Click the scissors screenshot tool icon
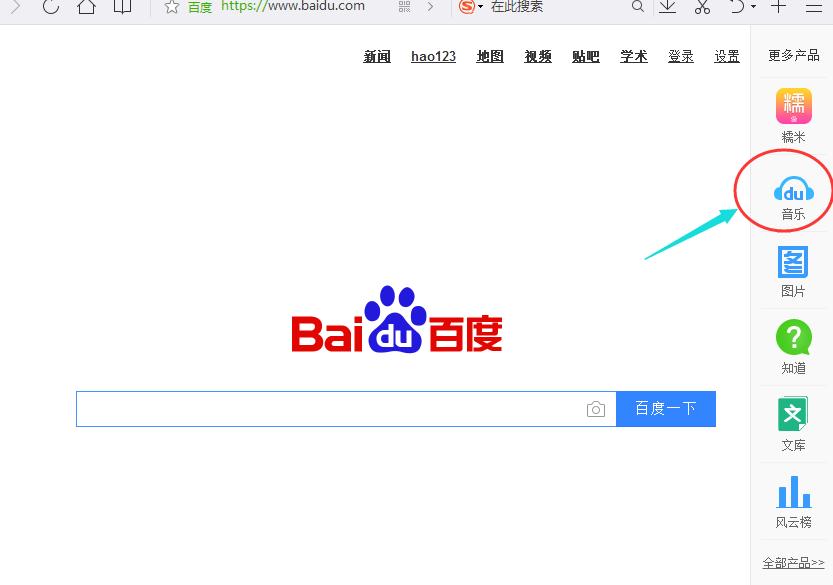 [x=702, y=6]
